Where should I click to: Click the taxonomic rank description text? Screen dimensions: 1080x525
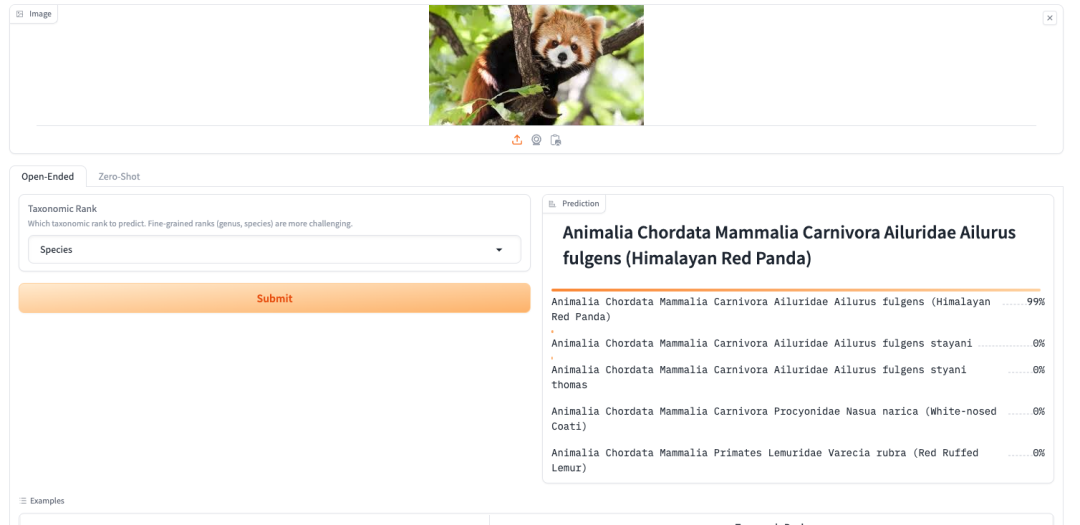[190, 223]
